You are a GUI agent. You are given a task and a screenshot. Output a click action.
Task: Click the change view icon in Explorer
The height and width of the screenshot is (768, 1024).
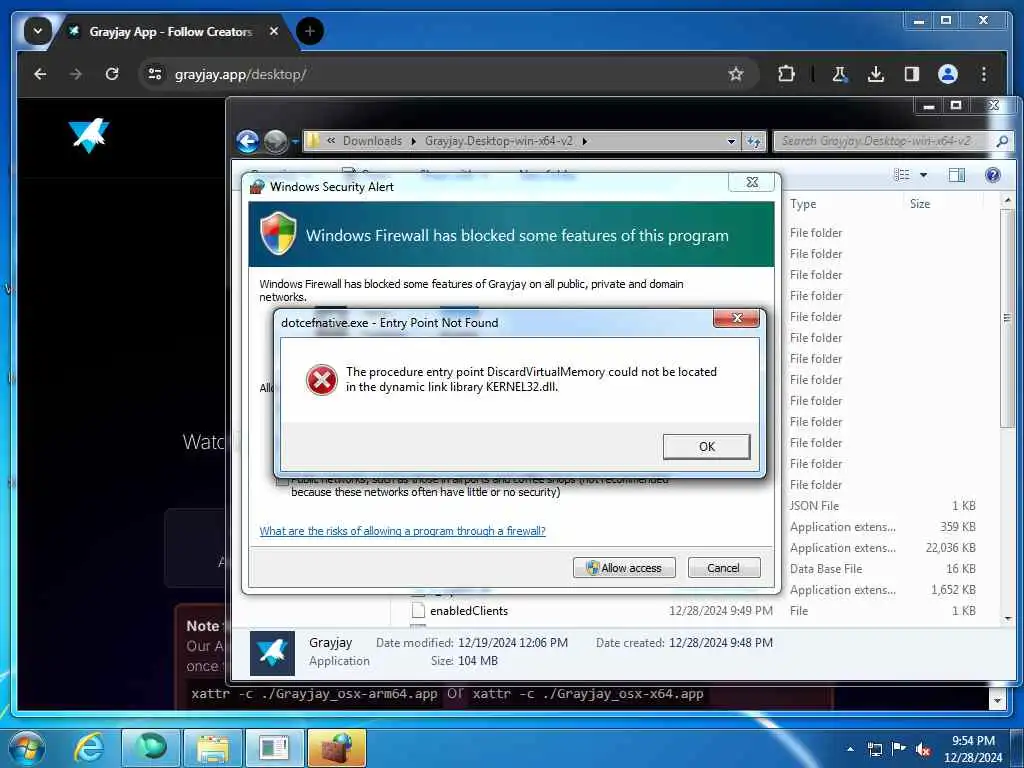coord(902,174)
